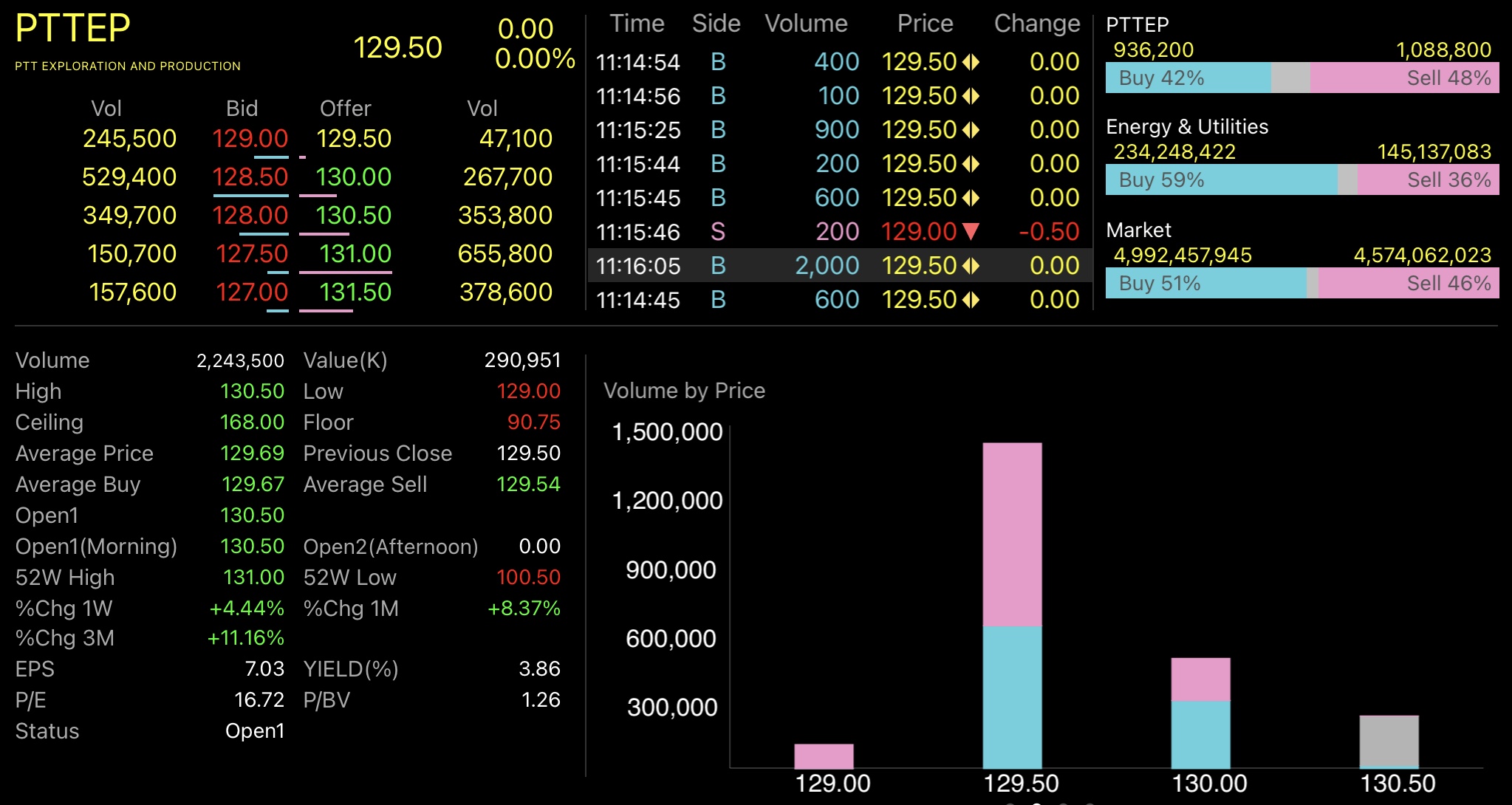Select the 11:15:25 trade row
This screenshot has width=1512, height=805.
(840, 130)
